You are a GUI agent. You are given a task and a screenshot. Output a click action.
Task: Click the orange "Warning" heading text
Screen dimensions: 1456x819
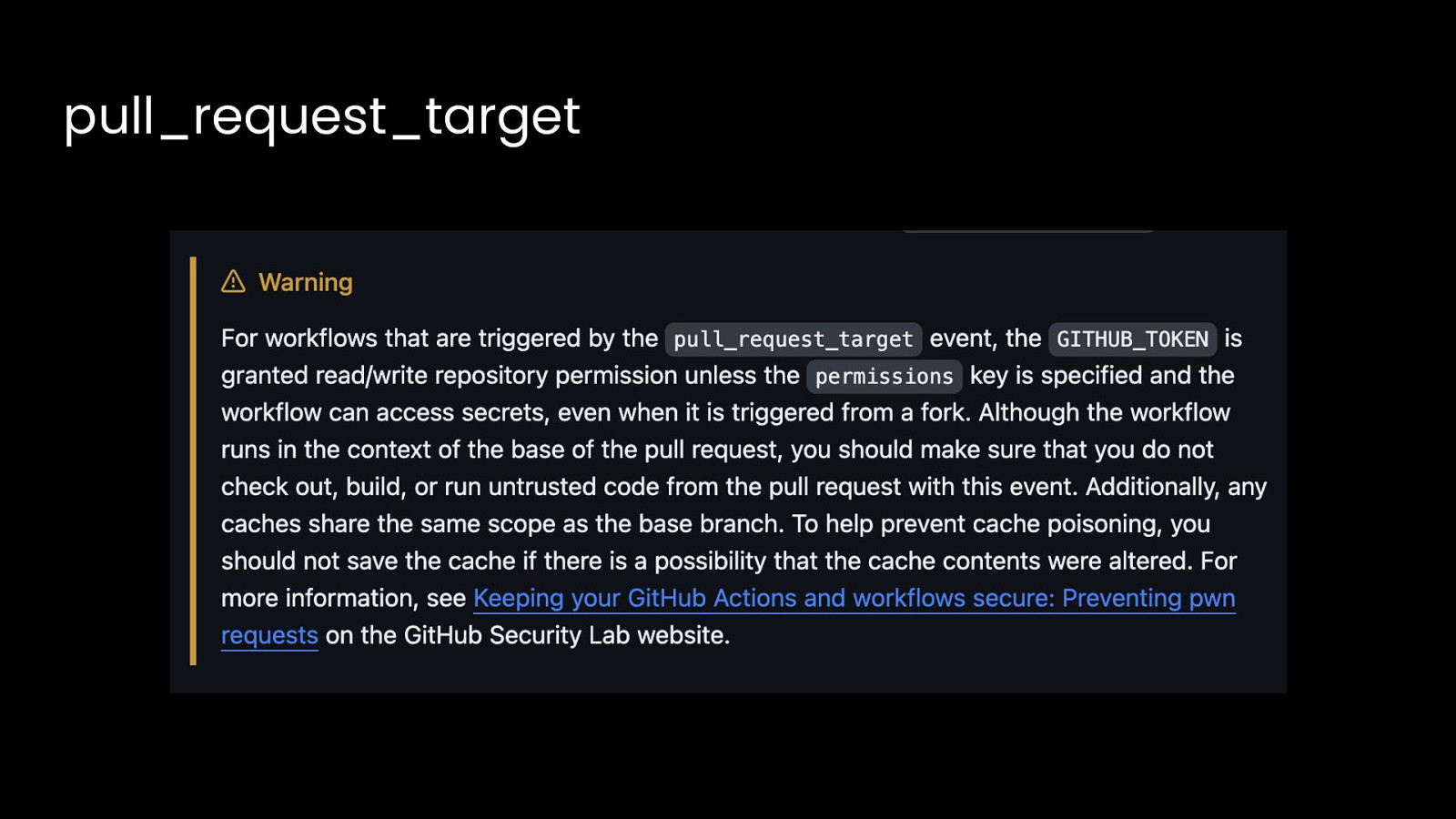pos(305,282)
